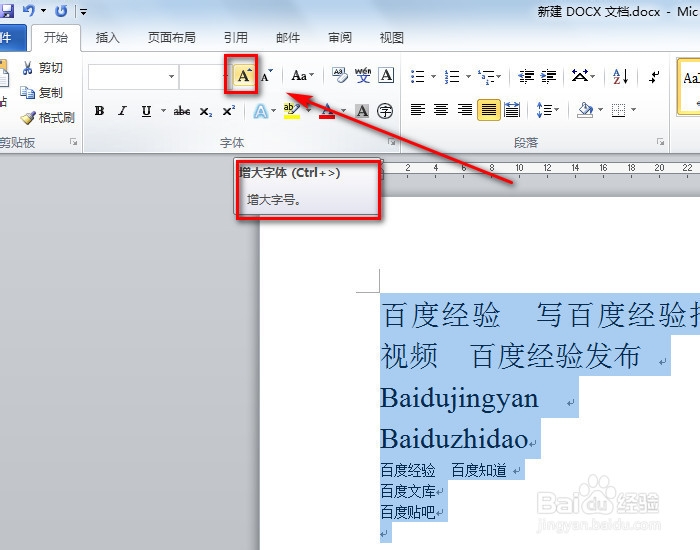Viewport: 700px width, 550px height.
Task: Align text left
Action: (418, 109)
